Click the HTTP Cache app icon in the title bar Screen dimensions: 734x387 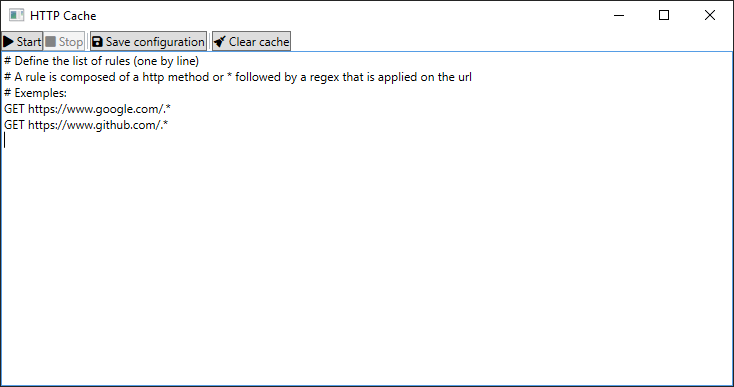tap(16, 15)
